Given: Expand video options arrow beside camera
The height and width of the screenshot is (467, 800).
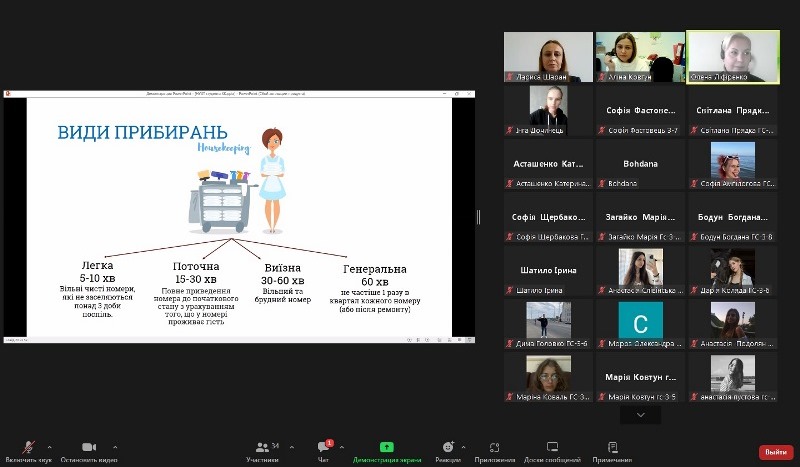Looking at the screenshot, I should point(115,446).
